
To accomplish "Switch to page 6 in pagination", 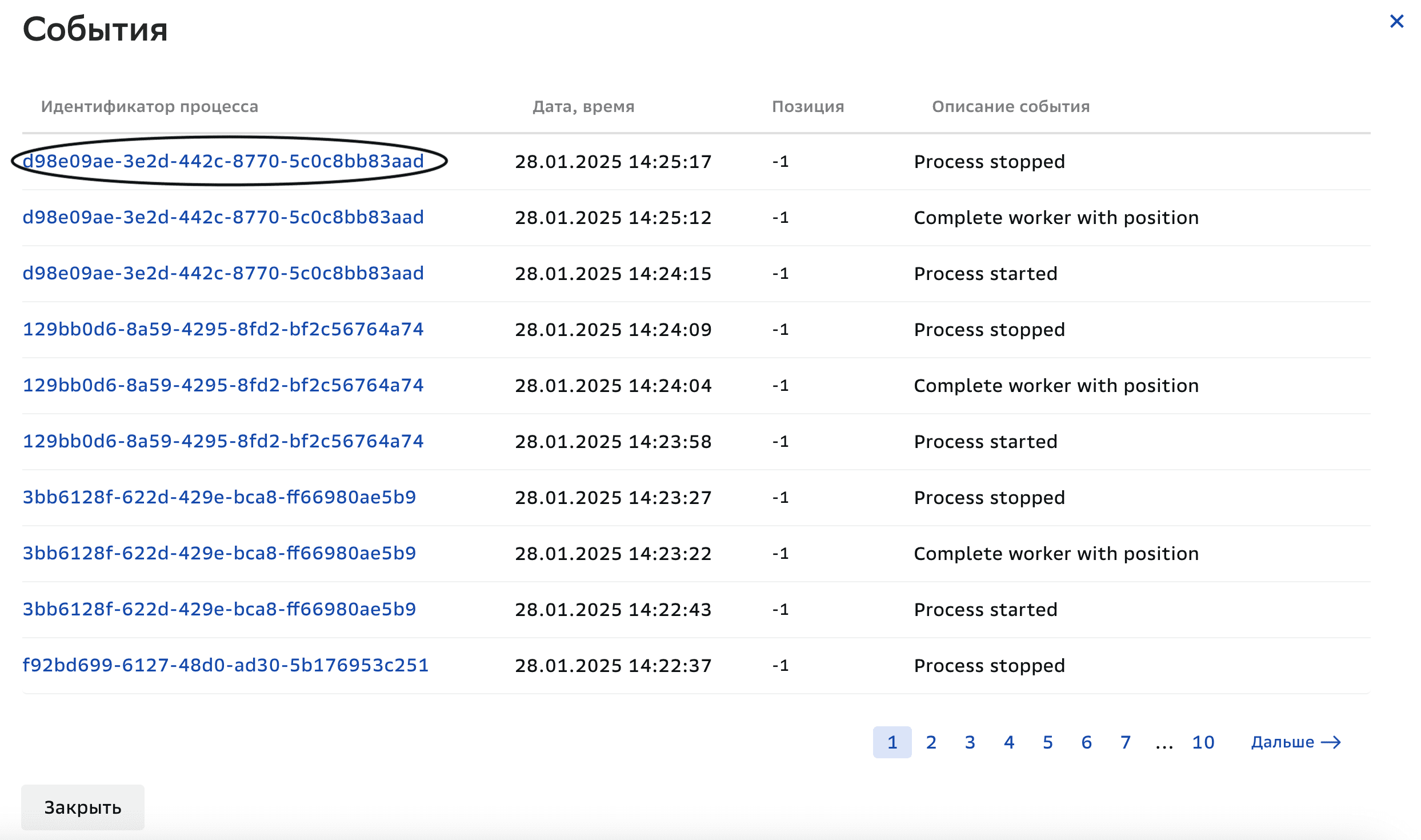I will [1087, 742].
